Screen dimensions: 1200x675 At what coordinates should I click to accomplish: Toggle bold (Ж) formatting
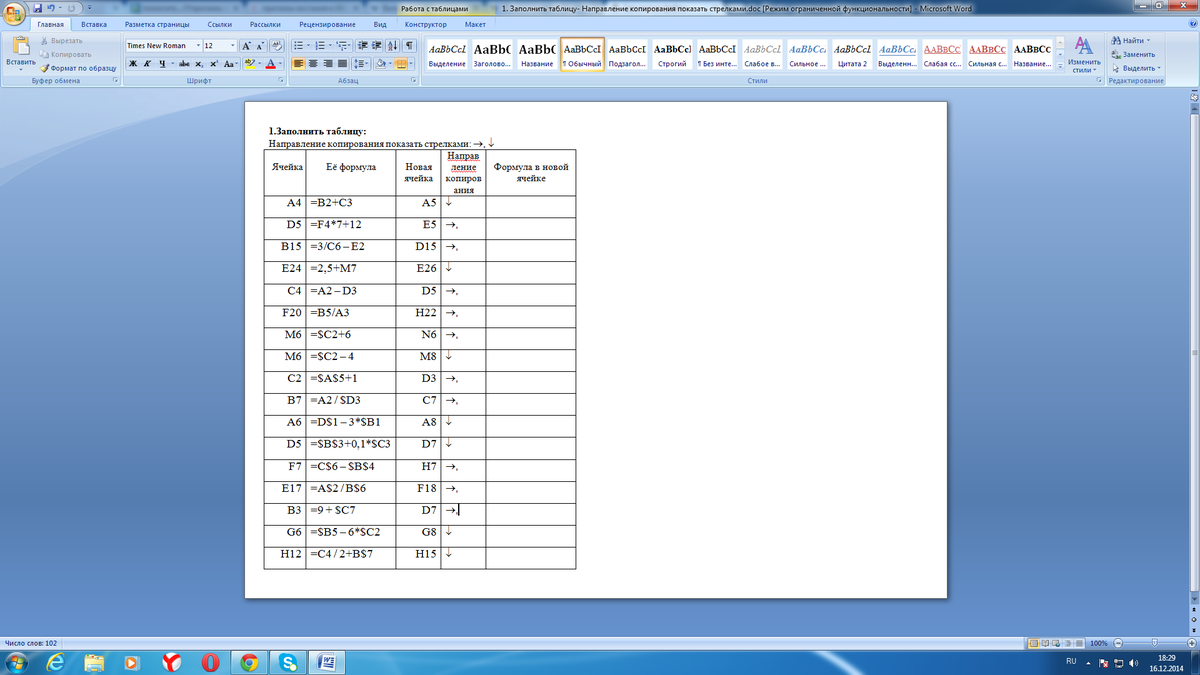pos(133,64)
